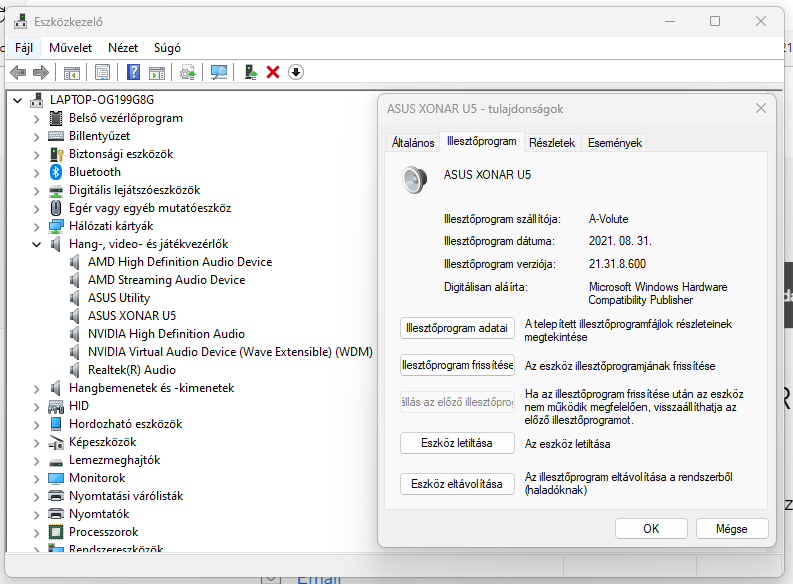This screenshot has height=584, width=793.
Task: Open the Súgó menu
Action: pos(167,48)
